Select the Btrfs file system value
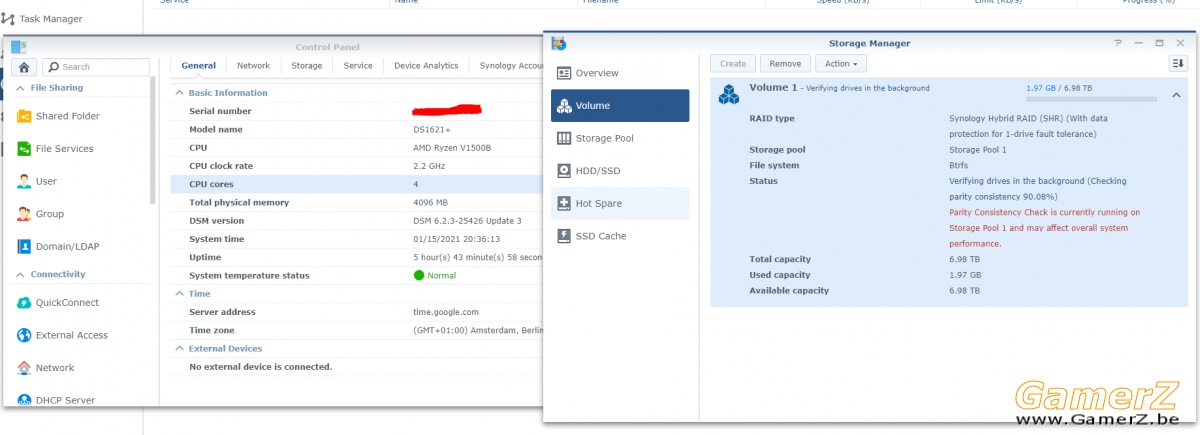1200x435 pixels. pyautogui.click(x=959, y=166)
